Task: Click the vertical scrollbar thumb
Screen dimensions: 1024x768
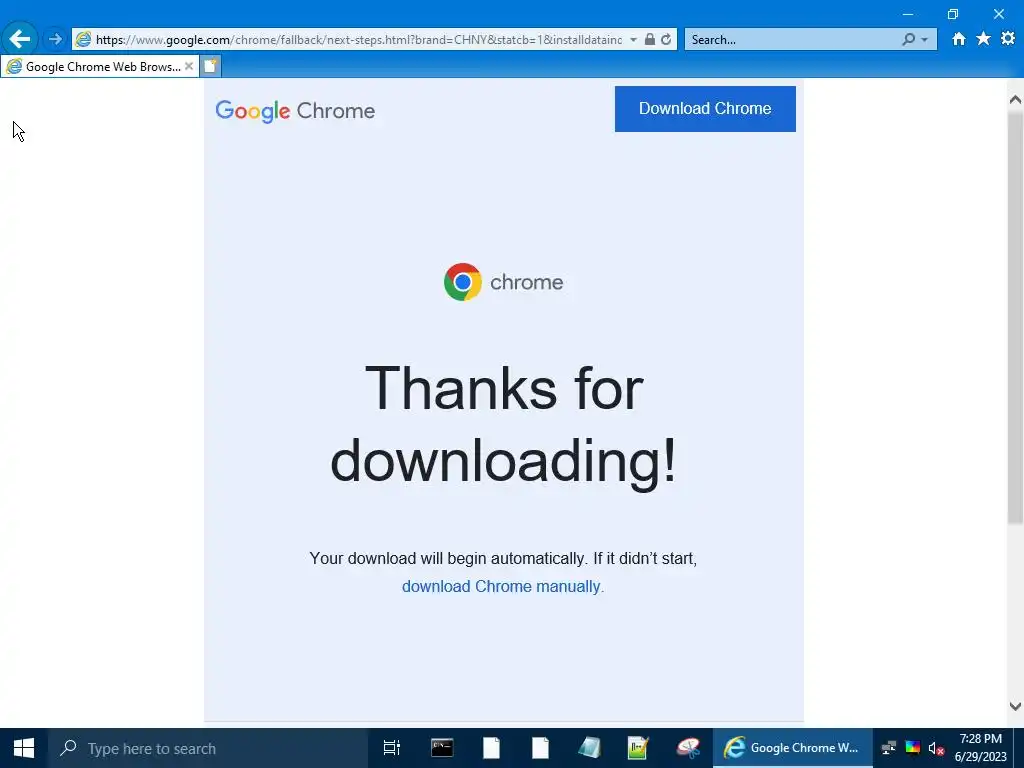Action: coord(1015,317)
